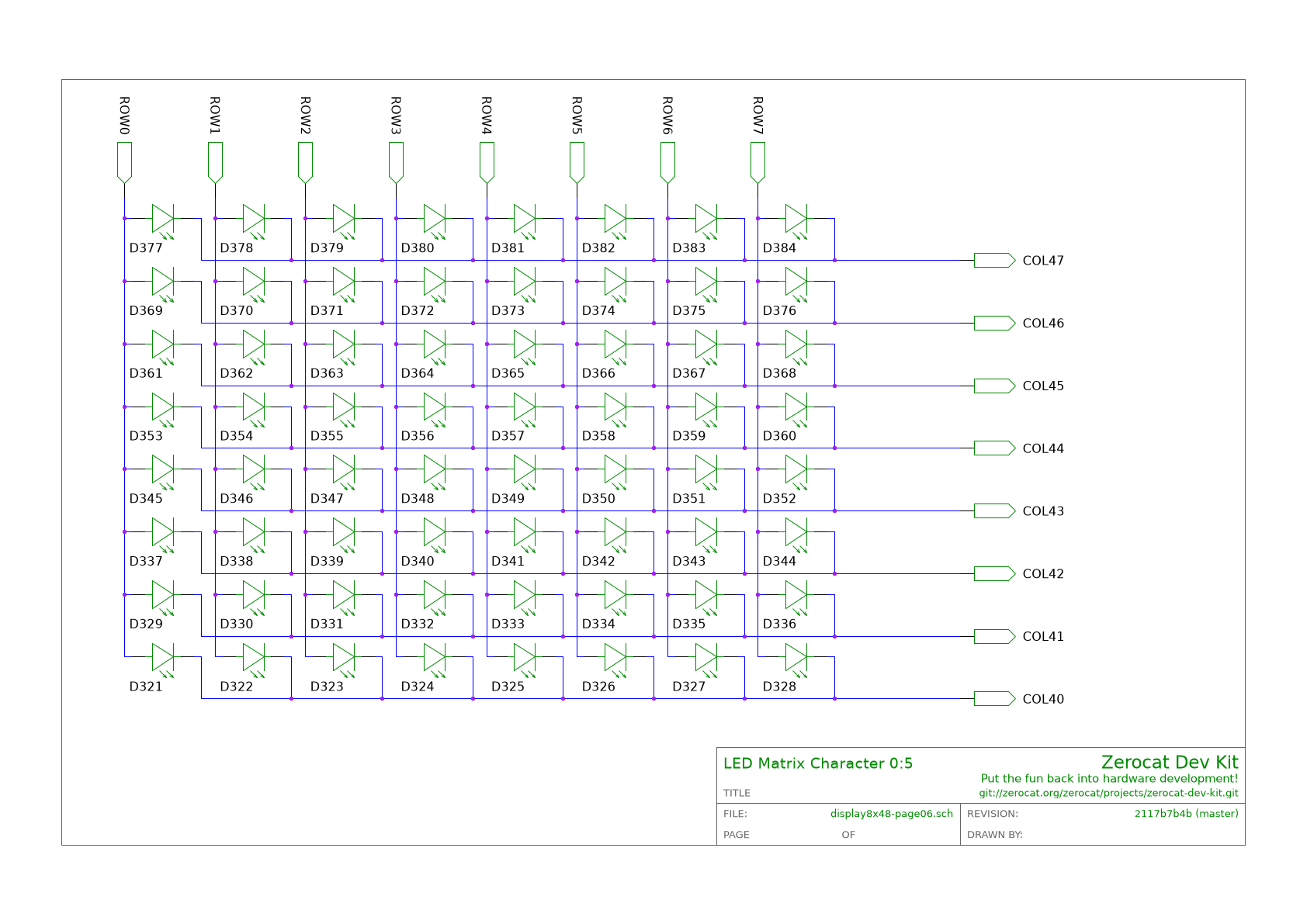The width and height of the screenshot is (1307, 924).
Task: Click the LED diode symbol above D330
Action: [254, 596]
